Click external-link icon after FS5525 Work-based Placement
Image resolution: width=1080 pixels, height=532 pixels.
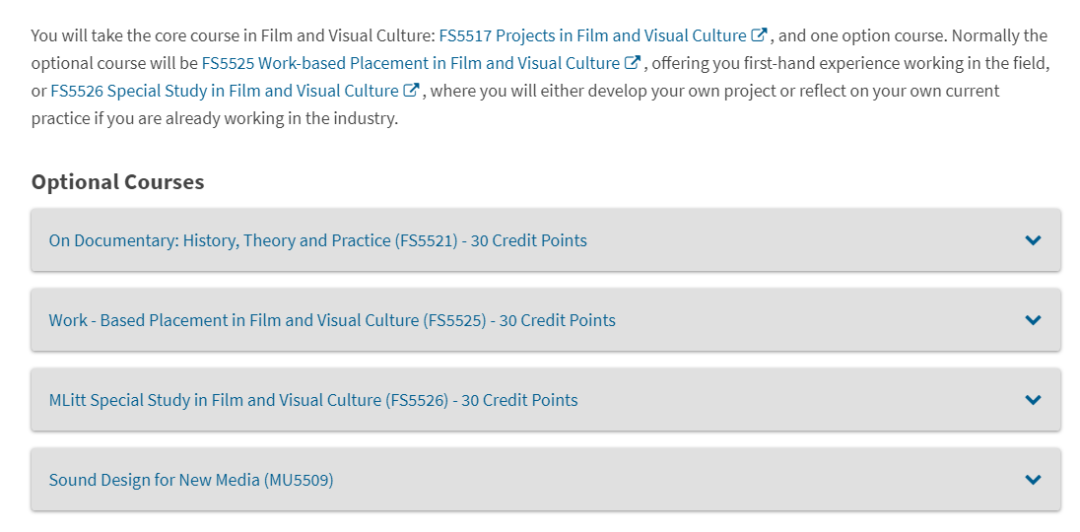coord(632,63)
